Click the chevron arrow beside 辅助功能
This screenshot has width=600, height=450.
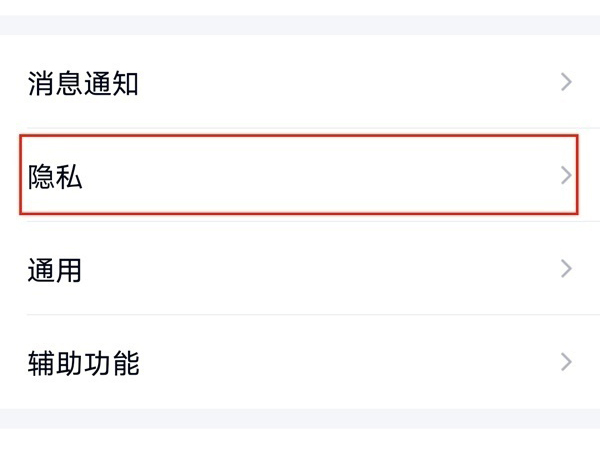(x=566, y=361)
